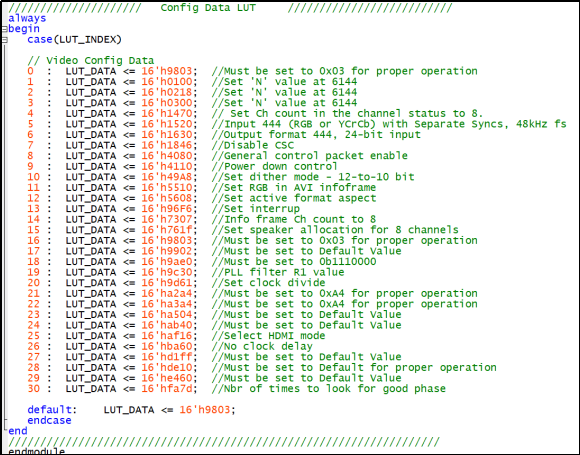
Task: Click the case(LUT_INDEX) statement
Action: point(74,40)
